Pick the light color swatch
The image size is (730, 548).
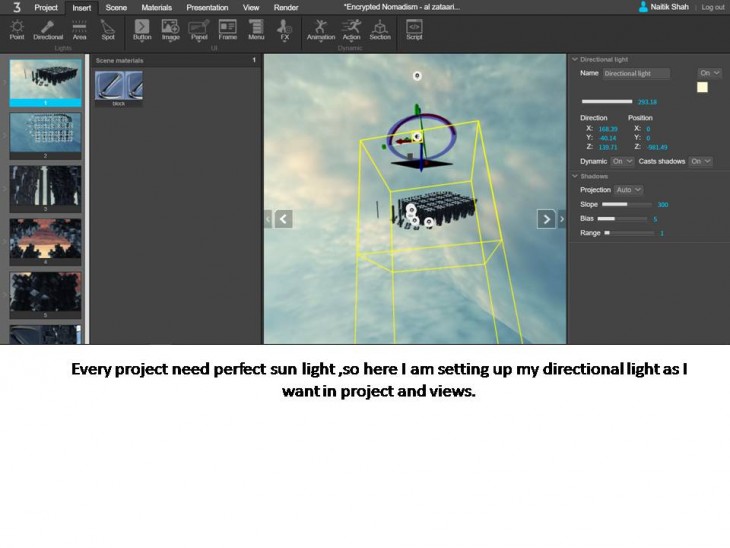702,87
